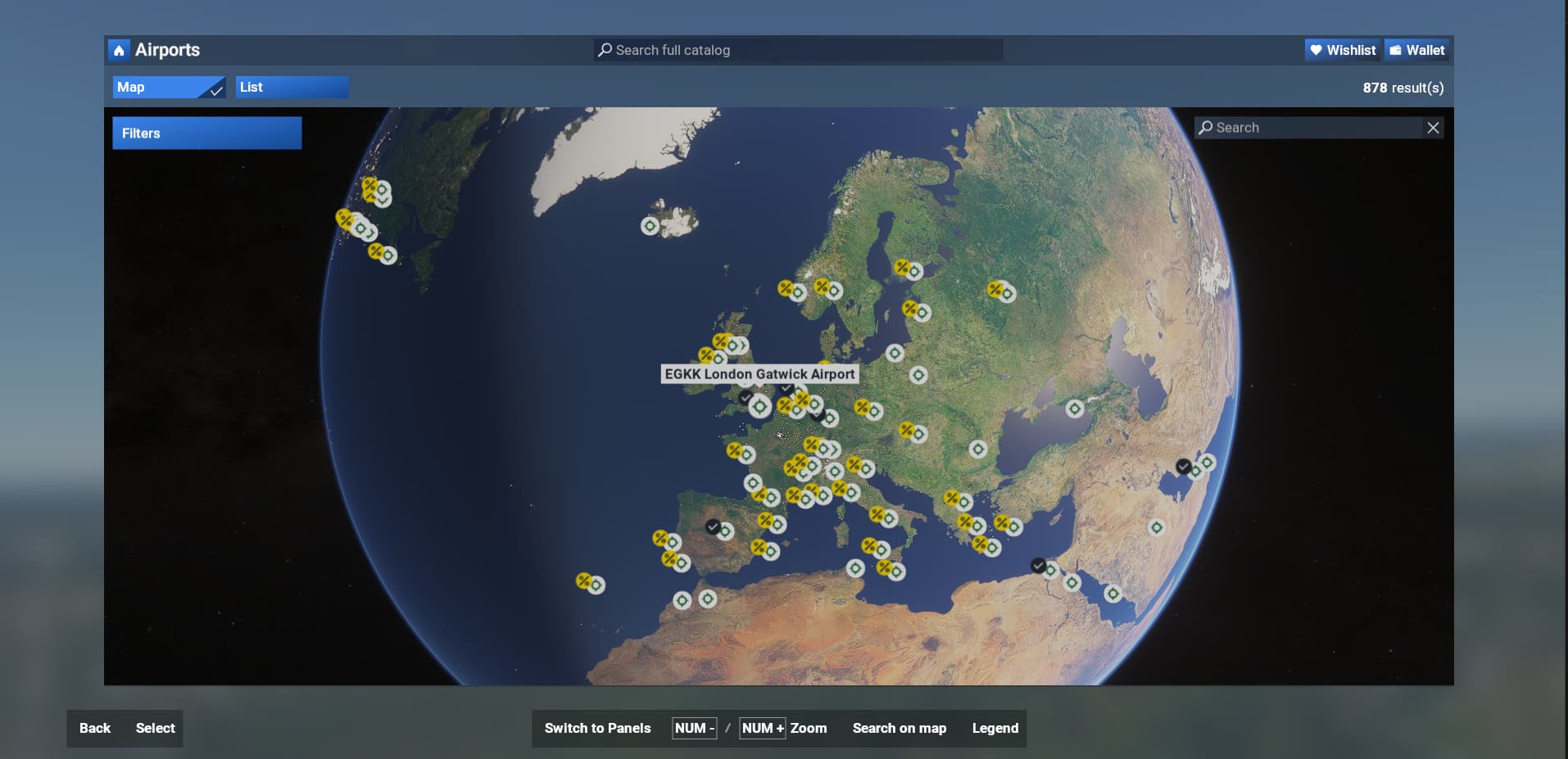The width and height of the screenshot is (1568, 759).
Task: Click the yellow discount badge in western Russia
Action: coord(995,288)
